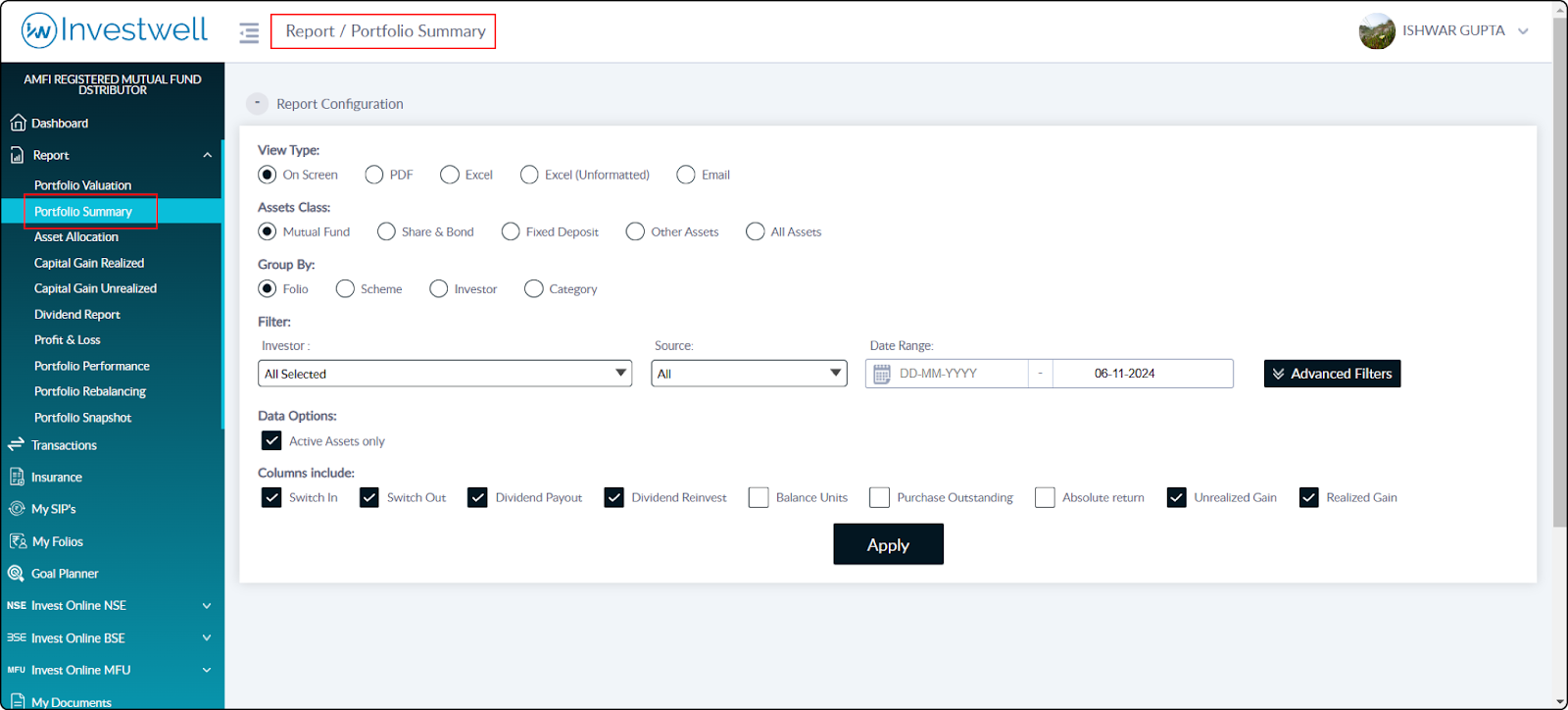Screen dimensions: 1568x710
Task: Click the NSE icon beside Invest Online NSE
Action: click(17, 606)
